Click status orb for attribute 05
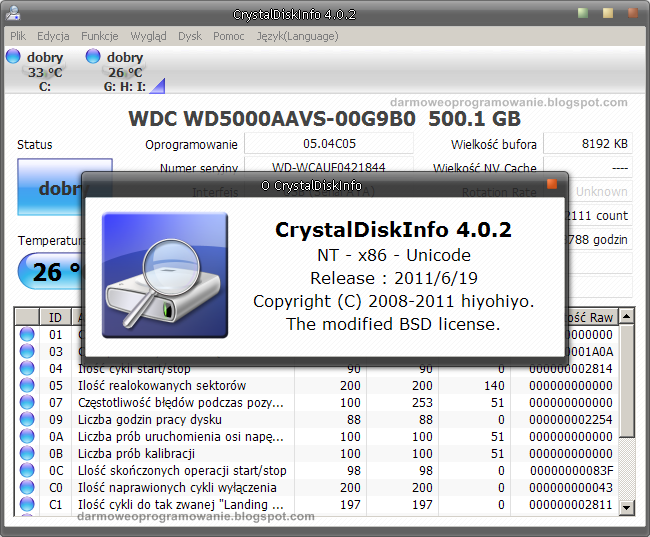 click(x=27, y=385)
